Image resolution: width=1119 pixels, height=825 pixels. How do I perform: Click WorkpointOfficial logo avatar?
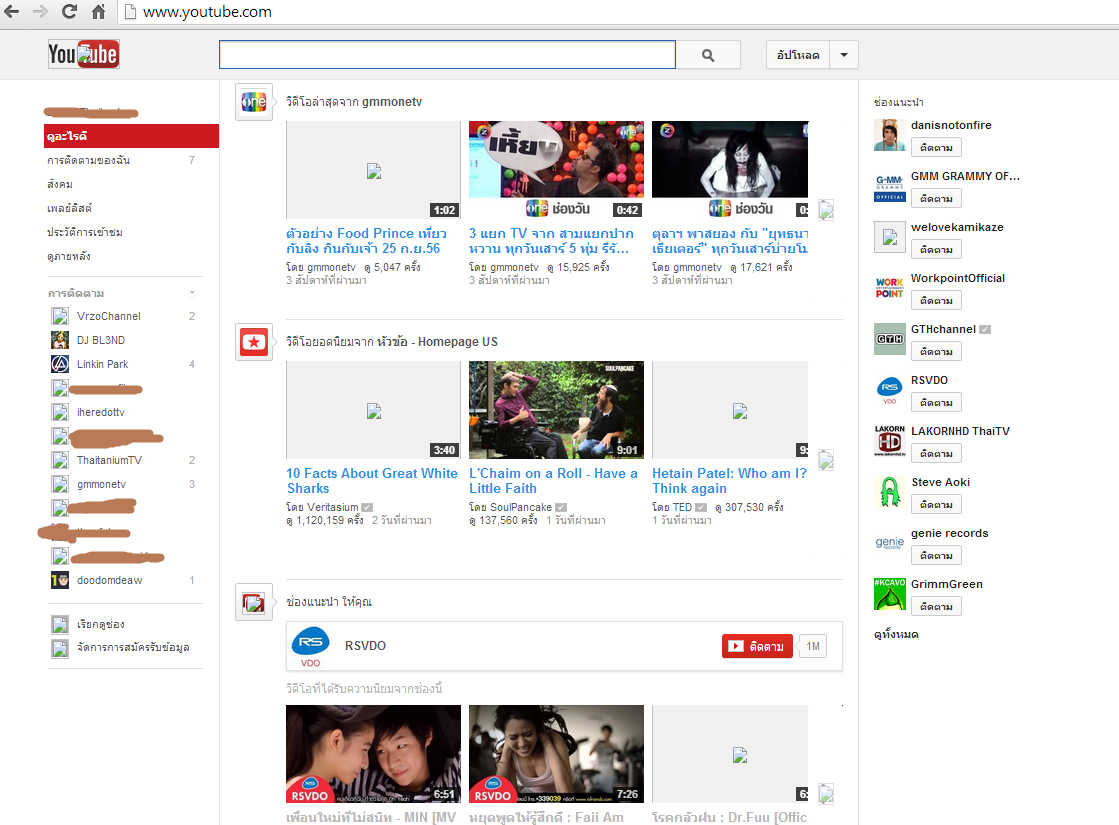pyautogui.click(x=890, y=288)
